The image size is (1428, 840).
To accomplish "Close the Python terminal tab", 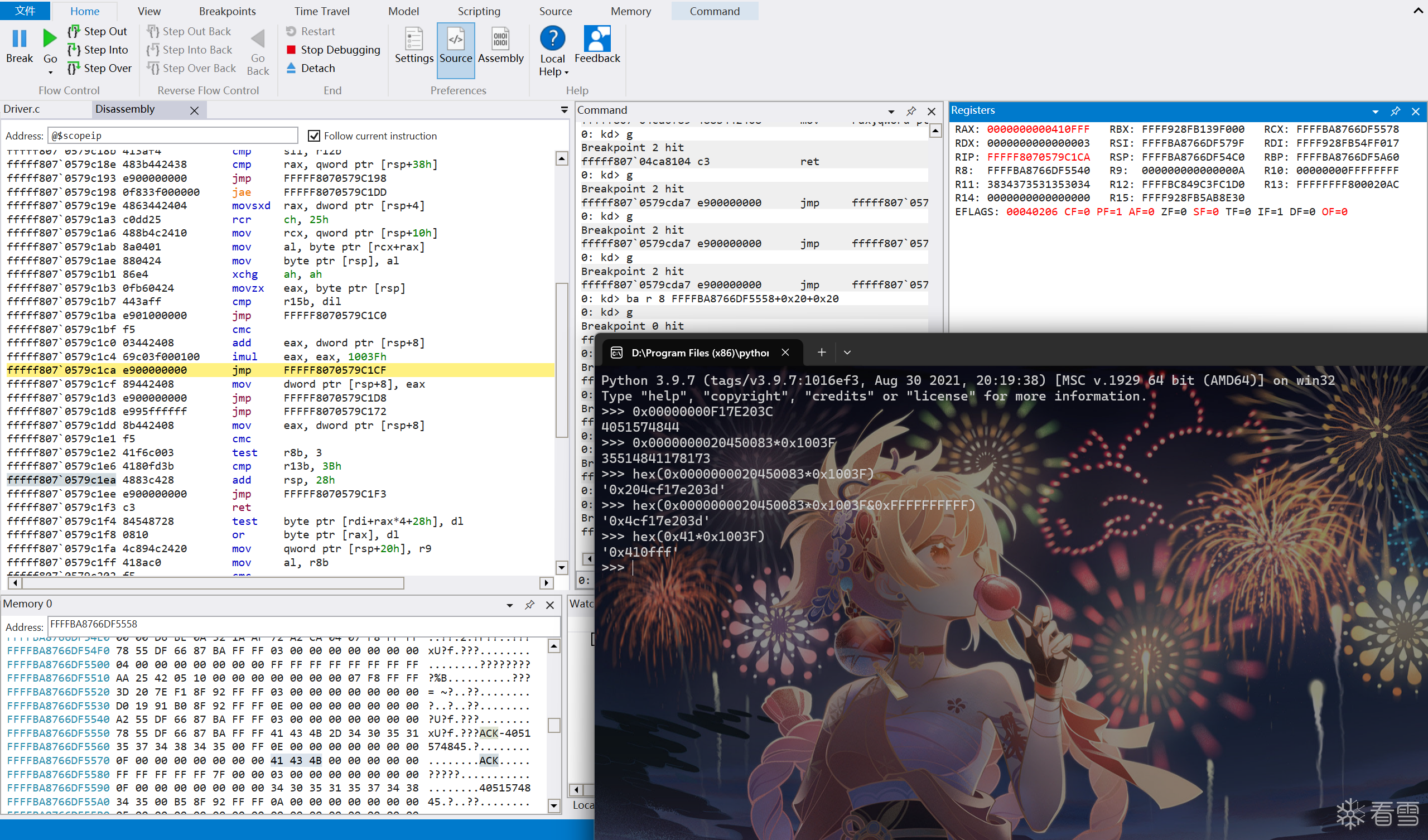I will tap(785, 352).
